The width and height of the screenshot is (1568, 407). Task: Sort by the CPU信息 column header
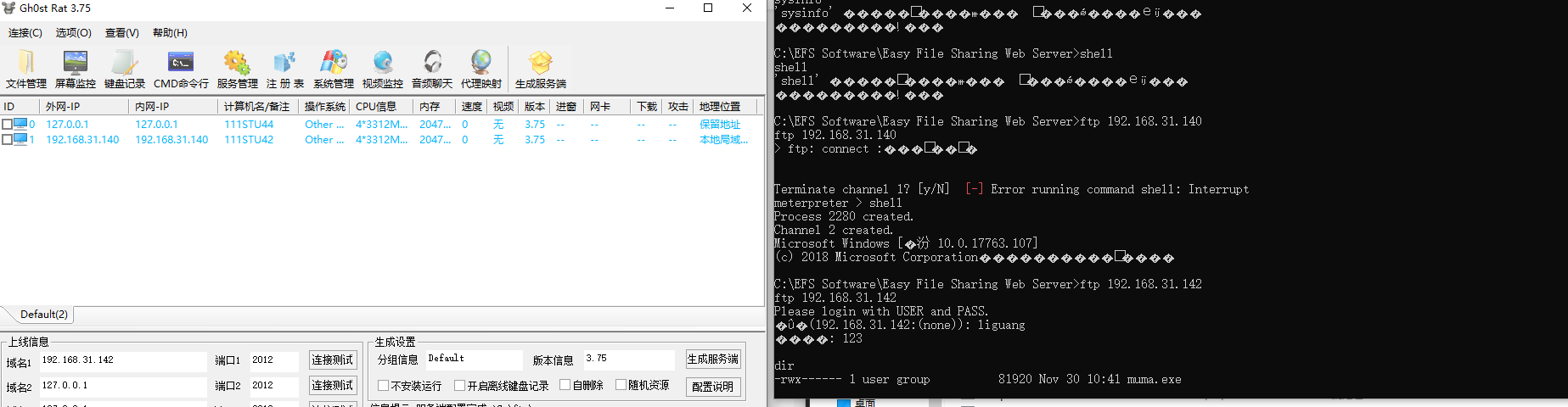(x=382, y=106)
